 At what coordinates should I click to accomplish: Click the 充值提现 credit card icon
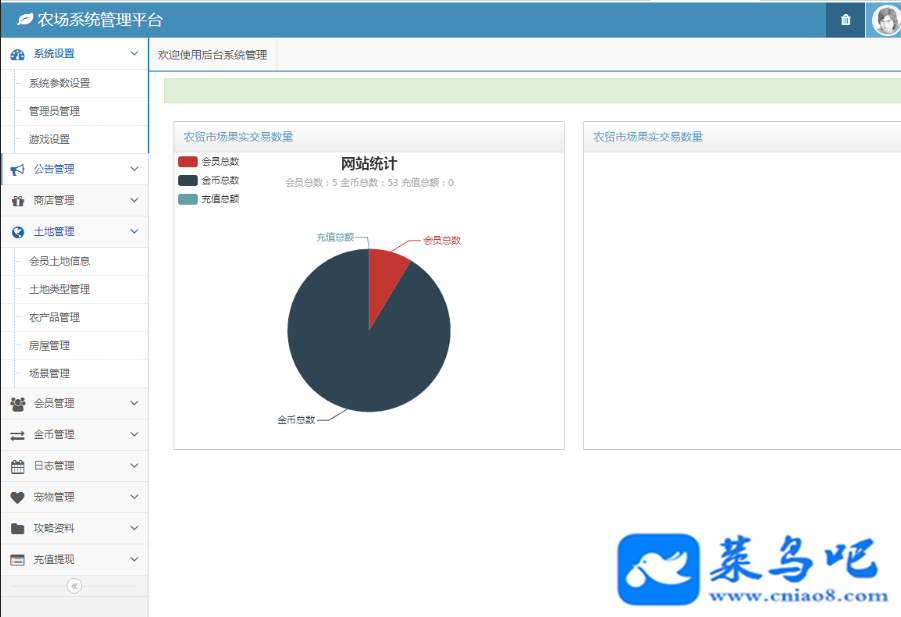click(18, 560)
